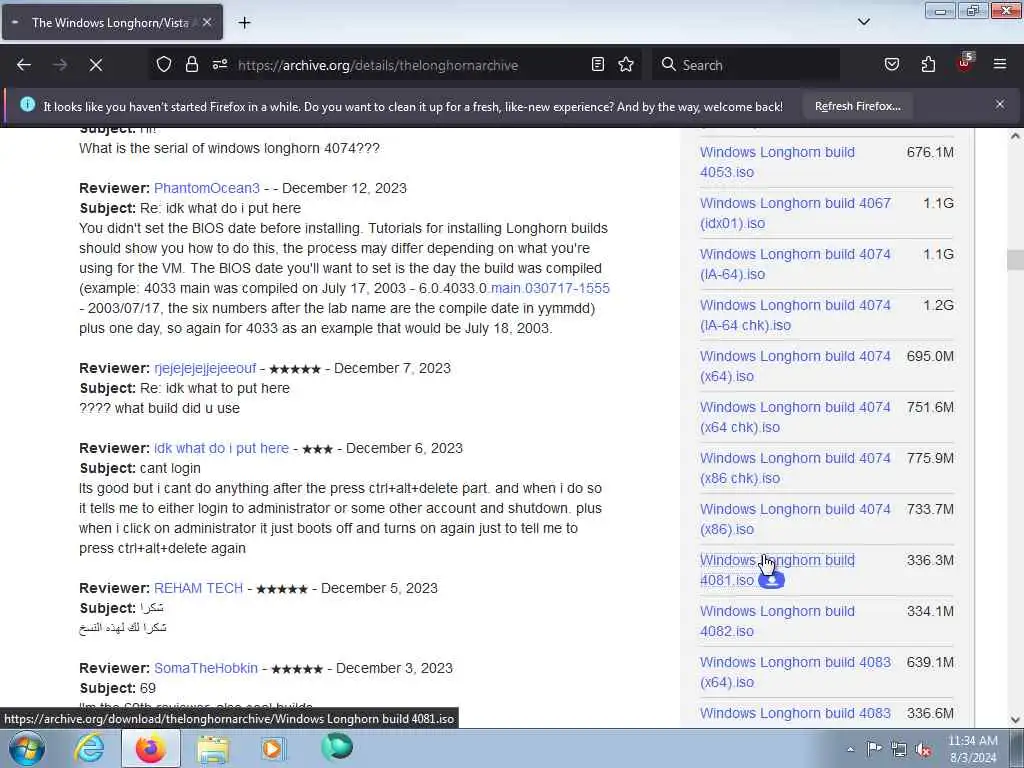Open reviewer REHAM TECH profile link
The image size is (1024, 768).
tap(199, 588)
